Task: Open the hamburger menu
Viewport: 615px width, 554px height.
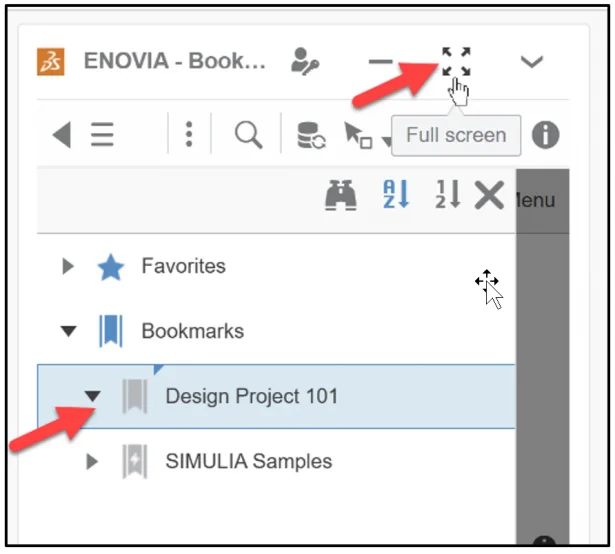Action: coord(102,135)
